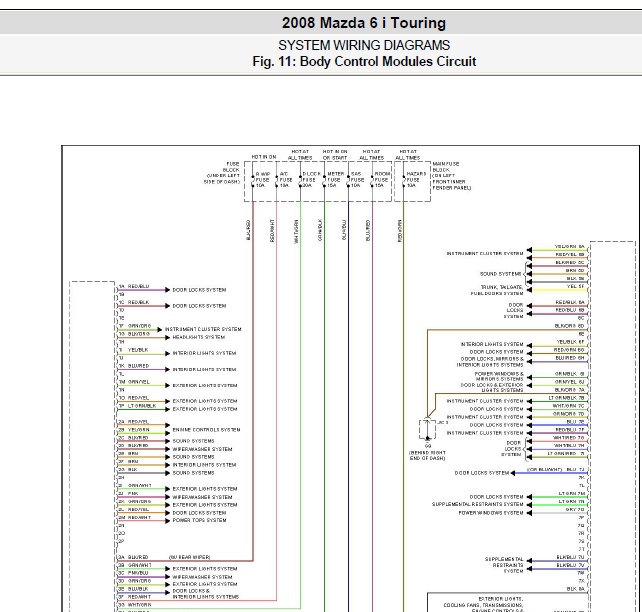Click the '(W/ REAR WIPER)' note
Image resolution: width=642 pixels, height=612 pixels.
tap(187, 557)
